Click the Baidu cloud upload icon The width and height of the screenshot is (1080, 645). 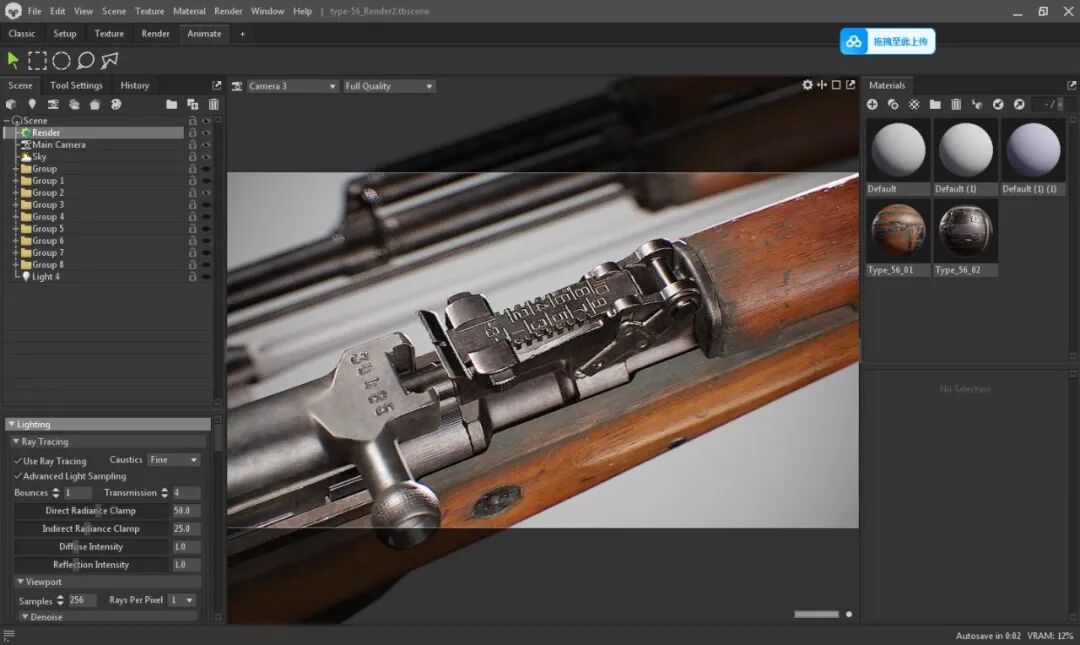point(854,41)
